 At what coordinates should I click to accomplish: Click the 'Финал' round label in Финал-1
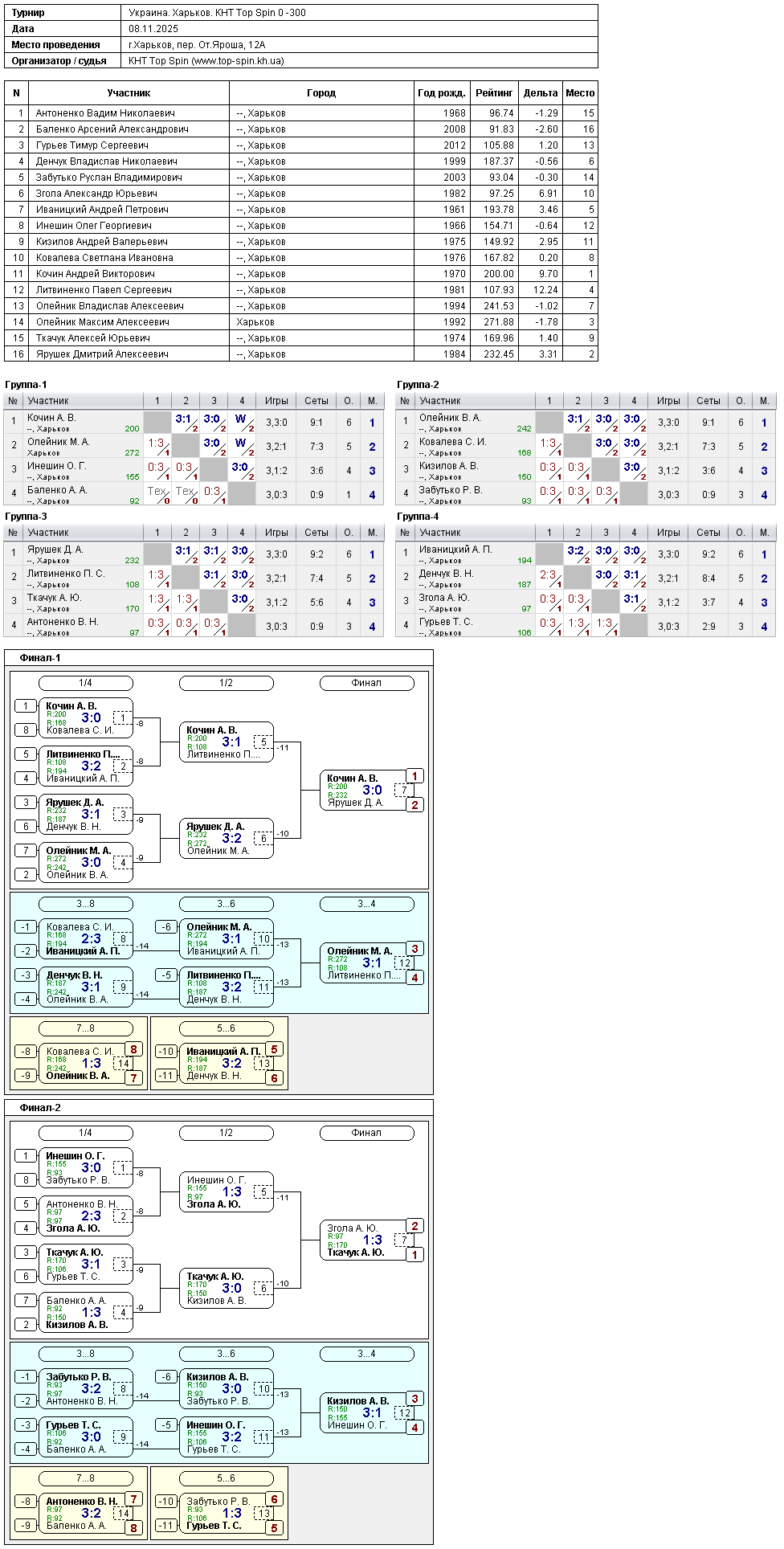(366, 683)
